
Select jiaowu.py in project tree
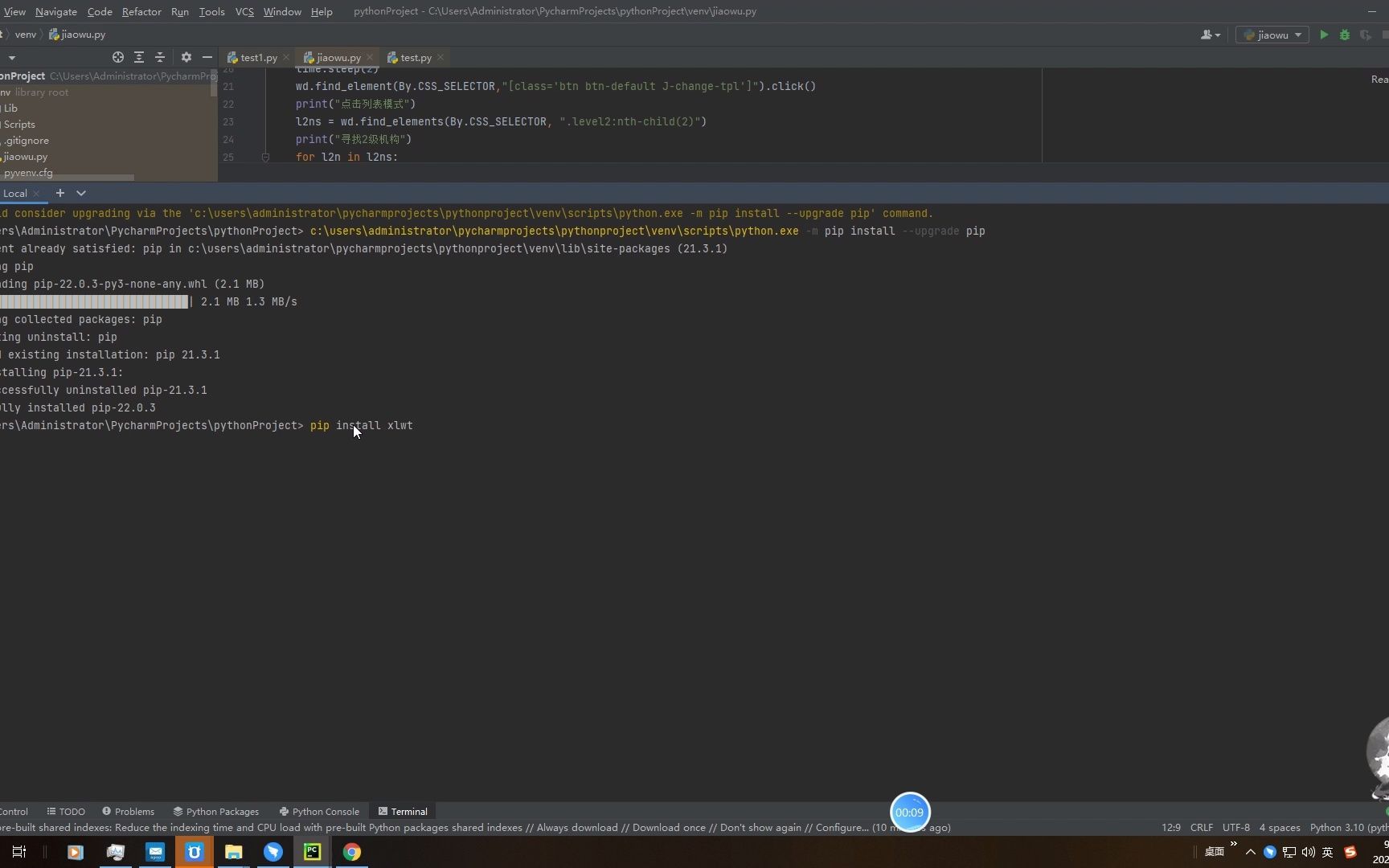25,156
